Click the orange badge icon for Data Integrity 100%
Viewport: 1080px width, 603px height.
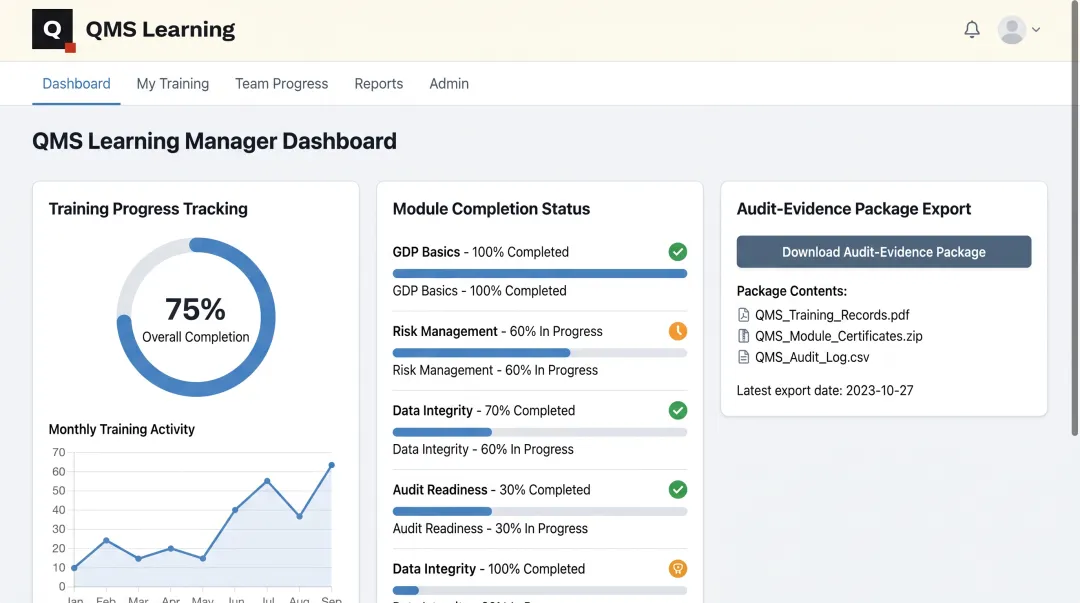678,569
